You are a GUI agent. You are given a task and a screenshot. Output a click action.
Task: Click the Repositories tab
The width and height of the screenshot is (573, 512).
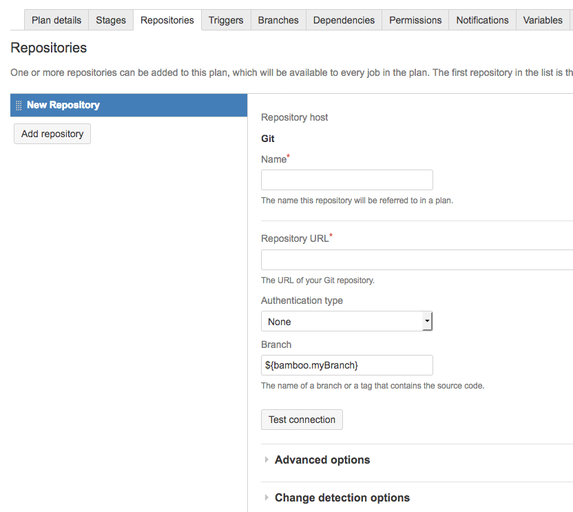(x=167, y=20)
